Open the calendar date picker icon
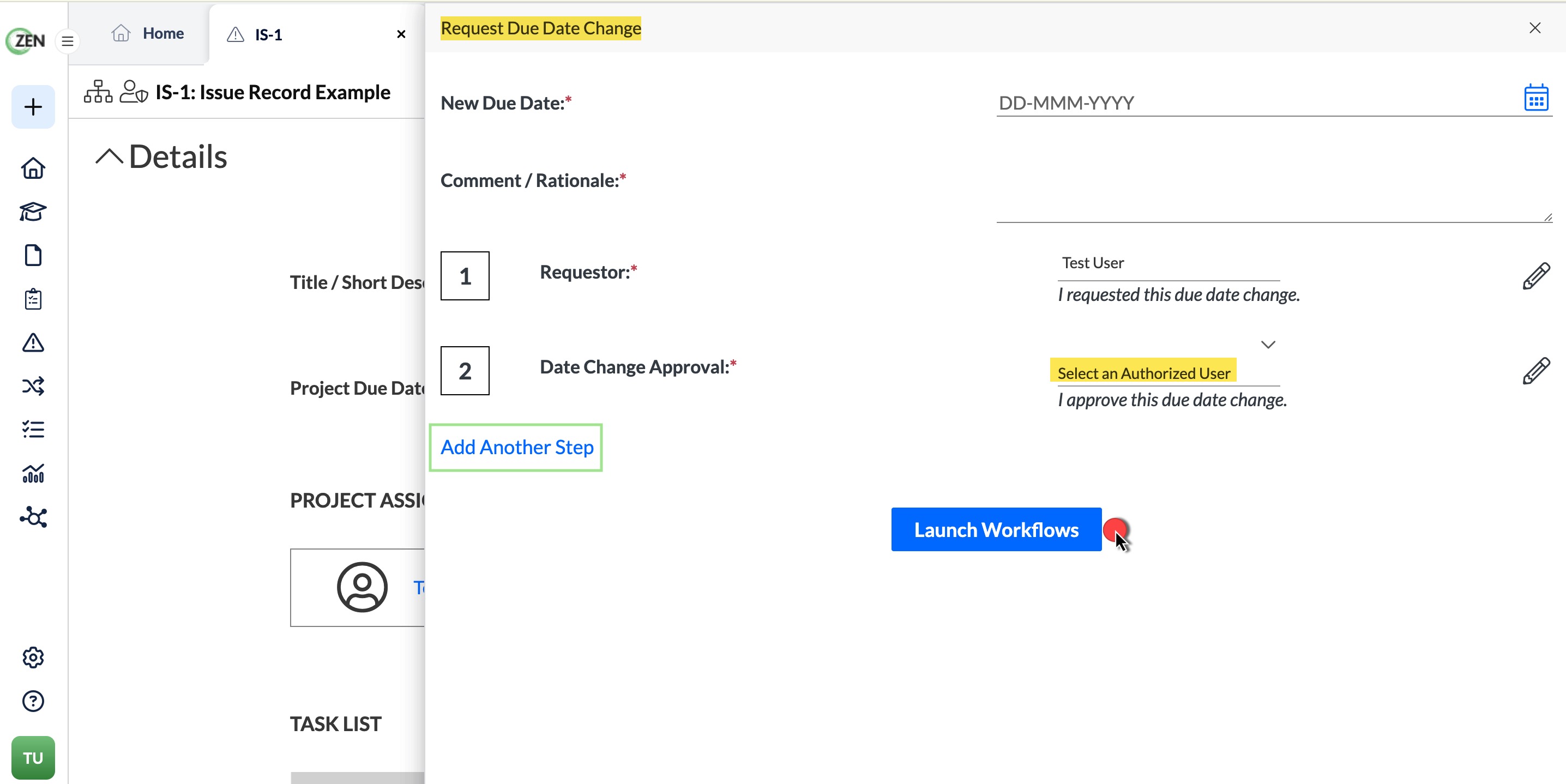The image size is (1566, 784). (x=1535, y=98)
